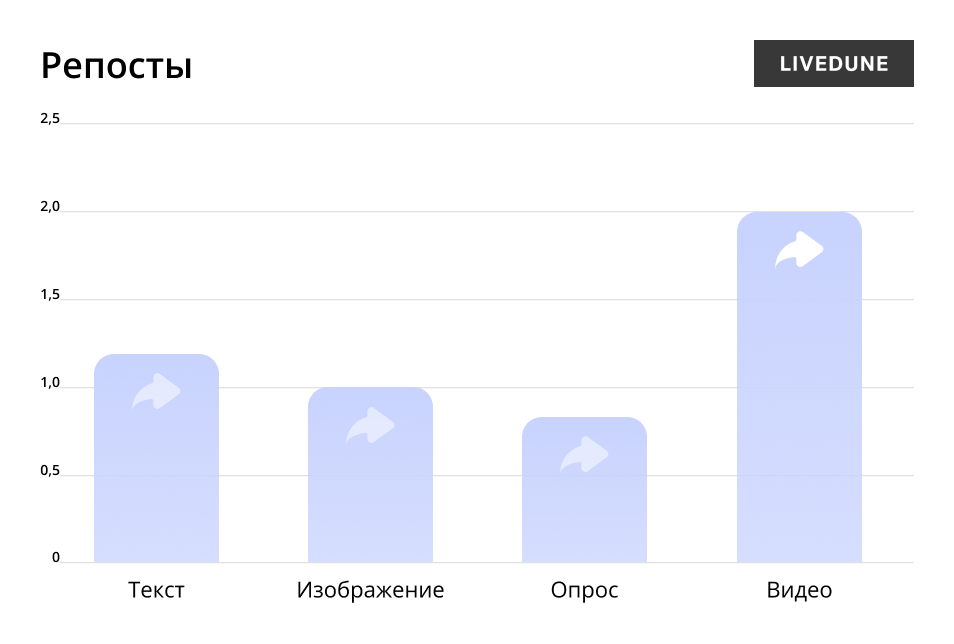The image size is (954, 644).
Task: Click the share arrow icon on Опрос bar
Action: pyautogui.click(x=584, y=455)
